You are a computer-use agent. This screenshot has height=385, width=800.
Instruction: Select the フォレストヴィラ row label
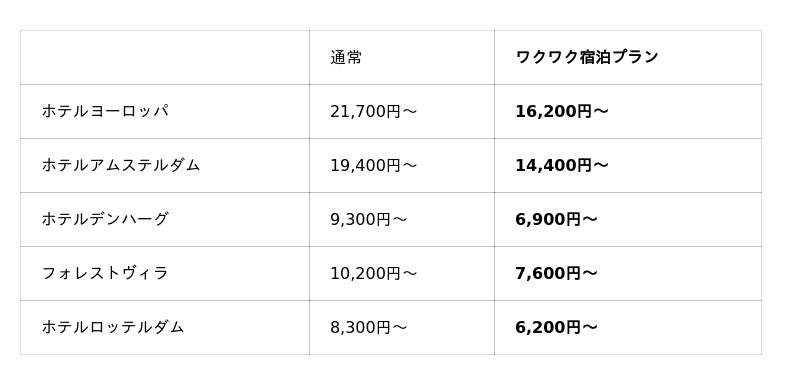point(105,273)
